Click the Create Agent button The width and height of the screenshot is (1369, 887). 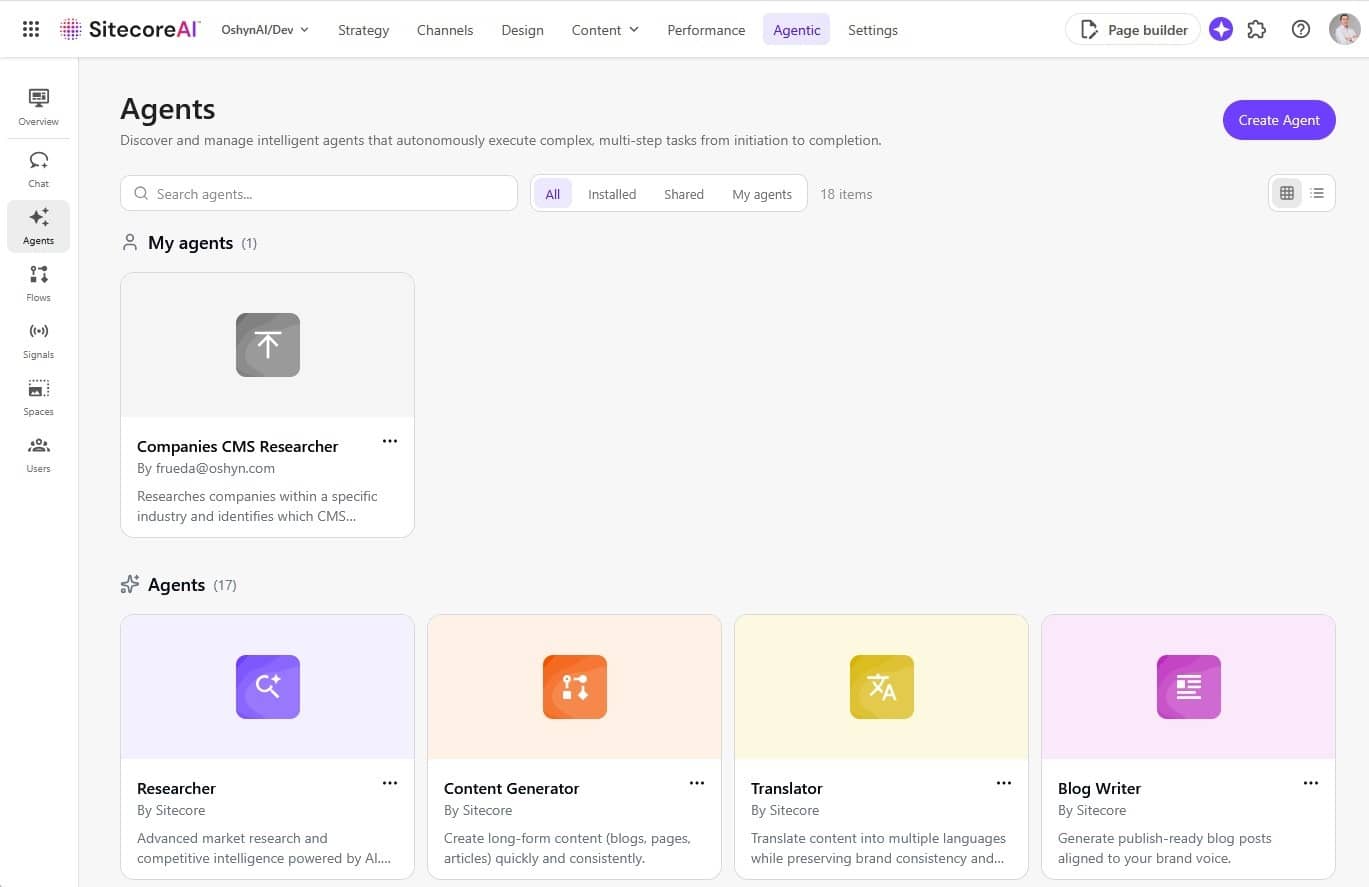click(x=1279, y=120)
